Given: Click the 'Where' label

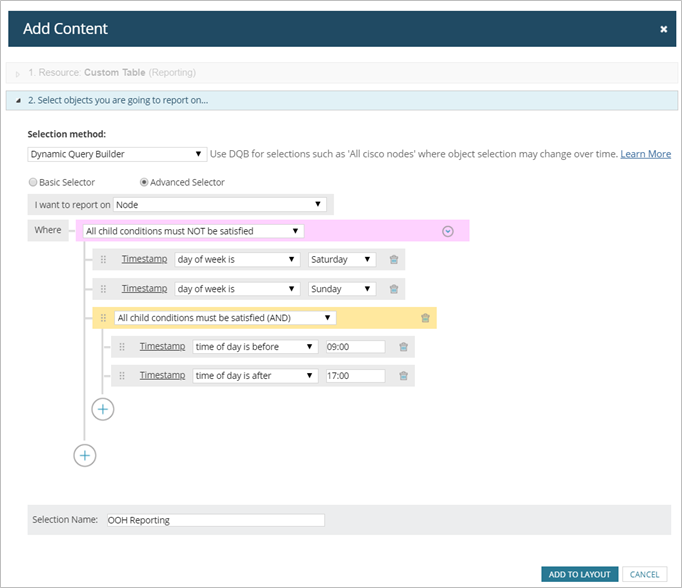Looking at the screenshot, I should (x=48, y=230).
